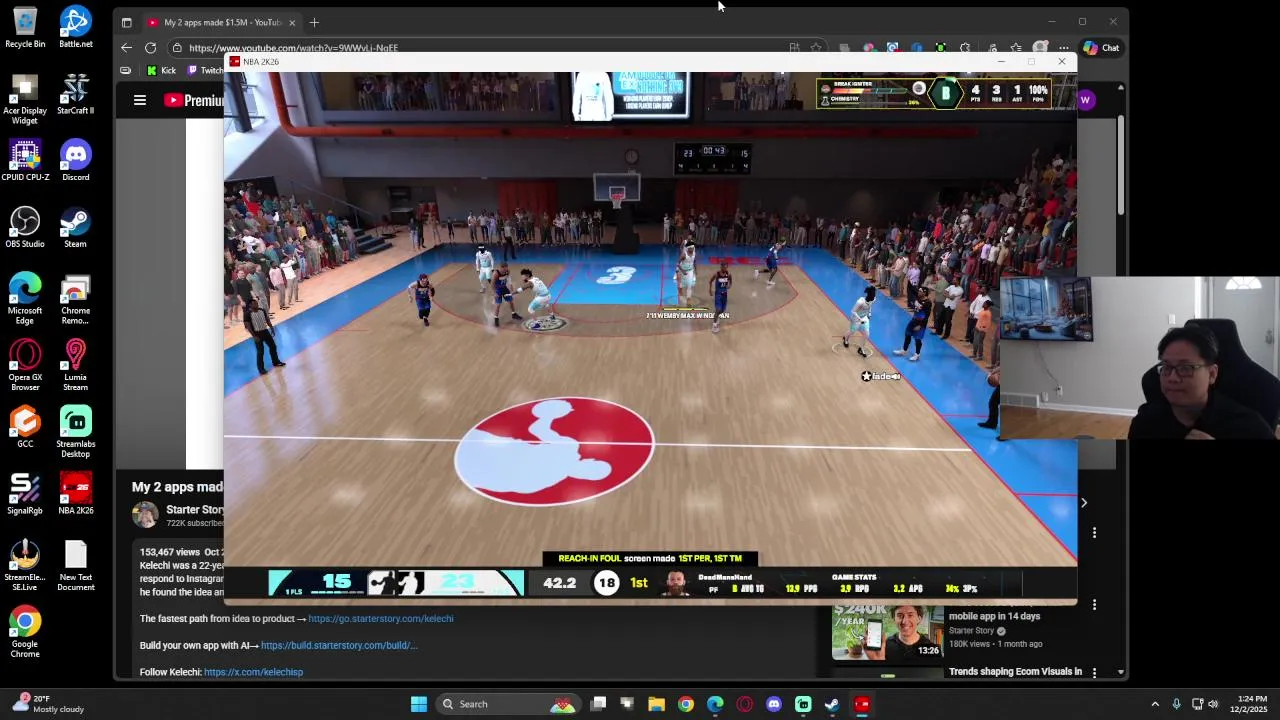Open options for 'Trends shaping Ecom Visuals' video
1280x720 pixels.
(x=1094, y=672)
